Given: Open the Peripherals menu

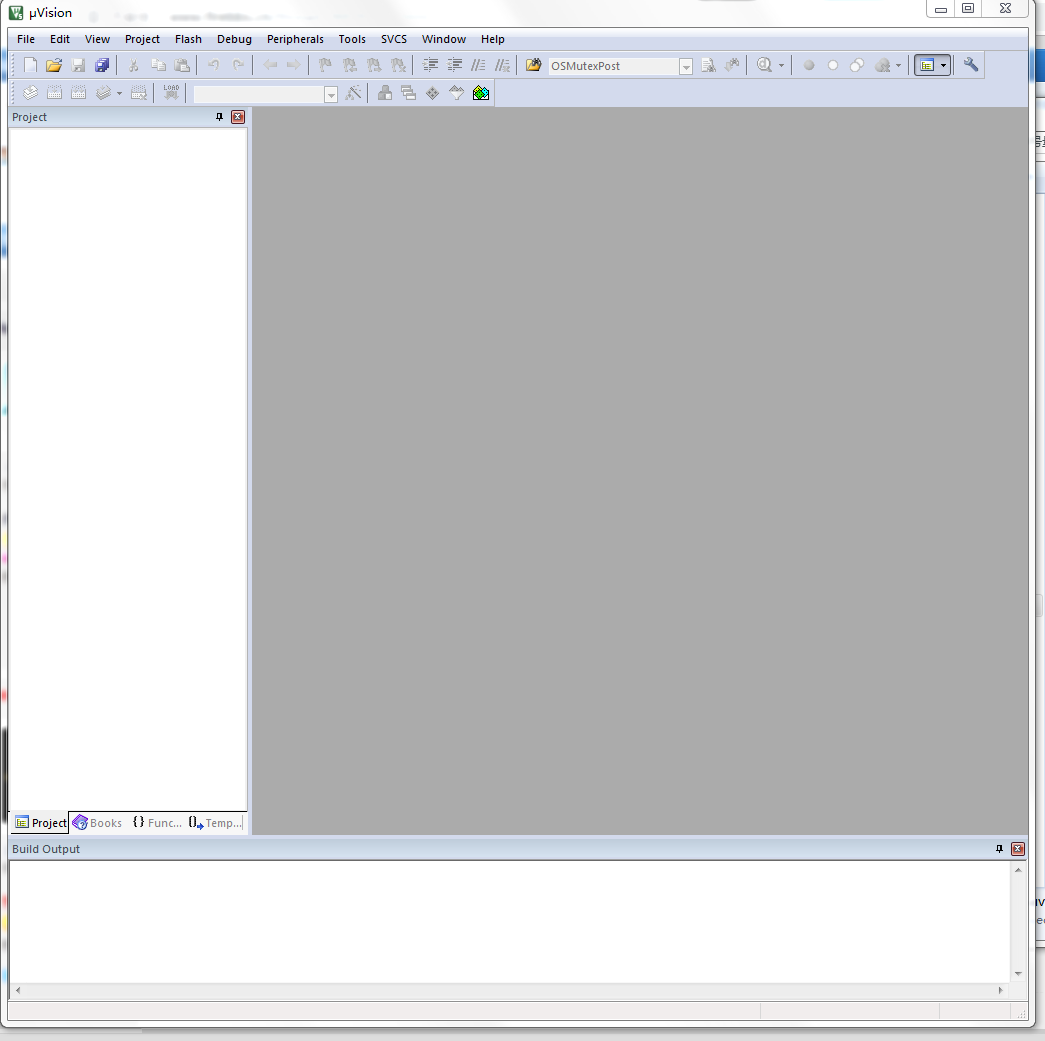Looking at the screenshot, I should point(295,39).
